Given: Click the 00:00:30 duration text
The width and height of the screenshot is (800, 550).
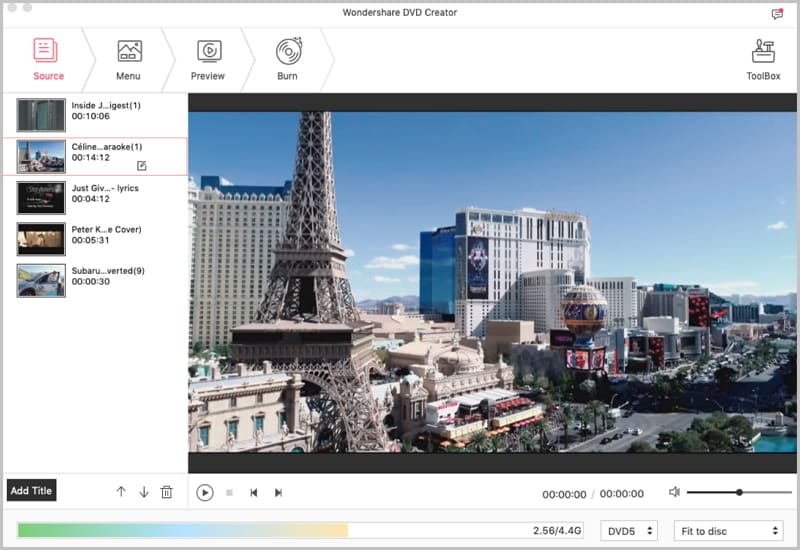Looking at the screenshot, I should point(90,282).
